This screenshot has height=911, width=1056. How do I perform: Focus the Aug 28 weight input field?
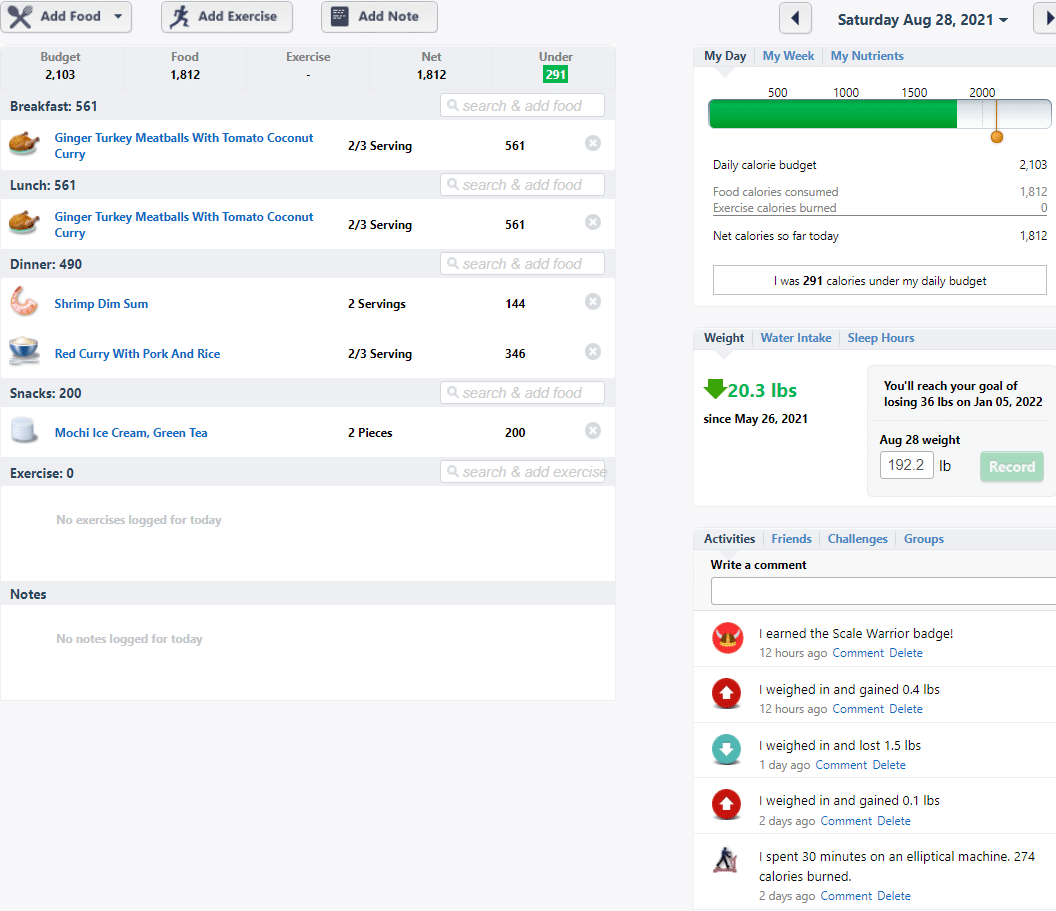point(906,465)
